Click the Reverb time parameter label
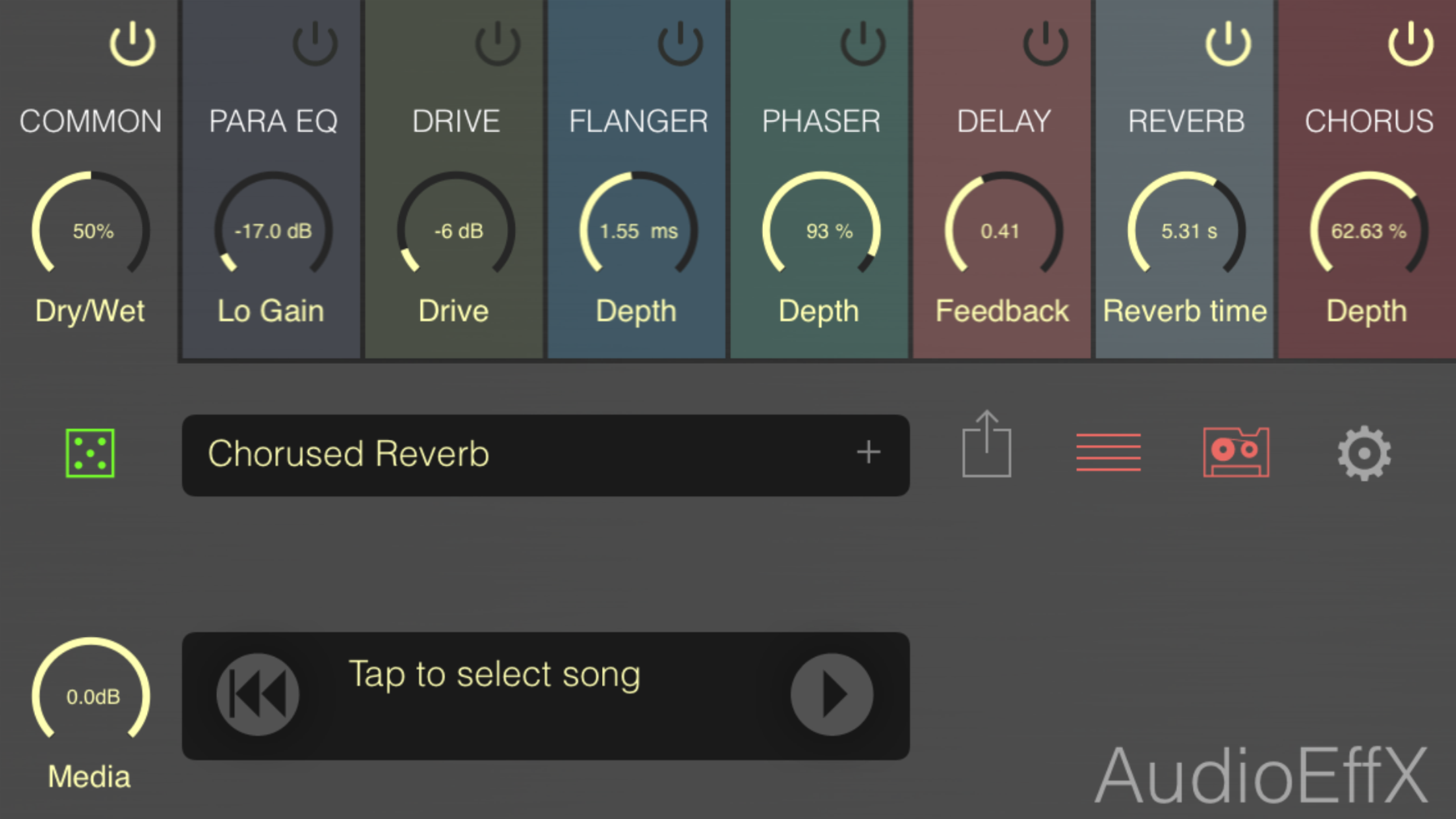The image size is (1456, 819). point(1185,311)
